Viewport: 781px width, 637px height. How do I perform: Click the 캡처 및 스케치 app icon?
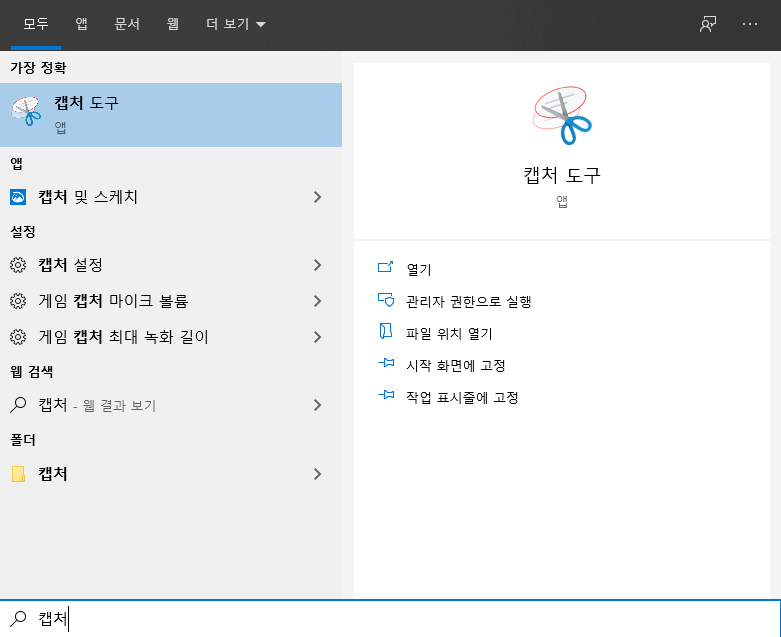[18, 197]
